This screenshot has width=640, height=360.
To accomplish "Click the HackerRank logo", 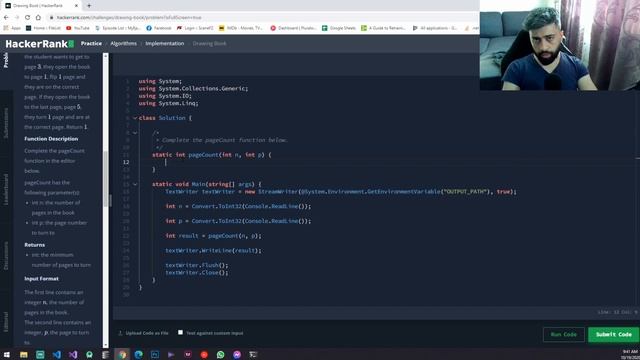I will click(x=40, y=44).
